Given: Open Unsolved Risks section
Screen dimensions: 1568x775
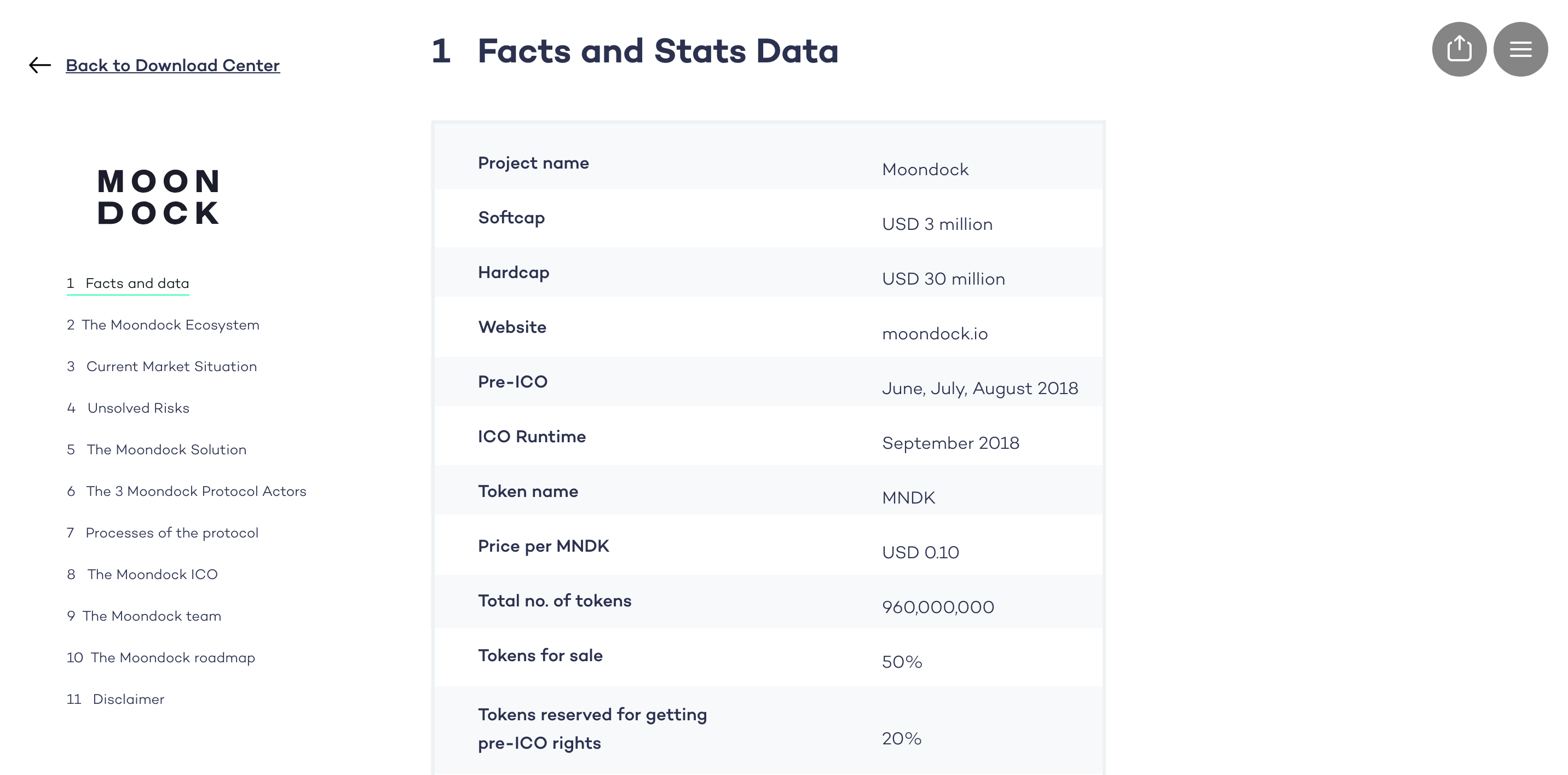Looking at the screenshot, I should tap(128, 408).
